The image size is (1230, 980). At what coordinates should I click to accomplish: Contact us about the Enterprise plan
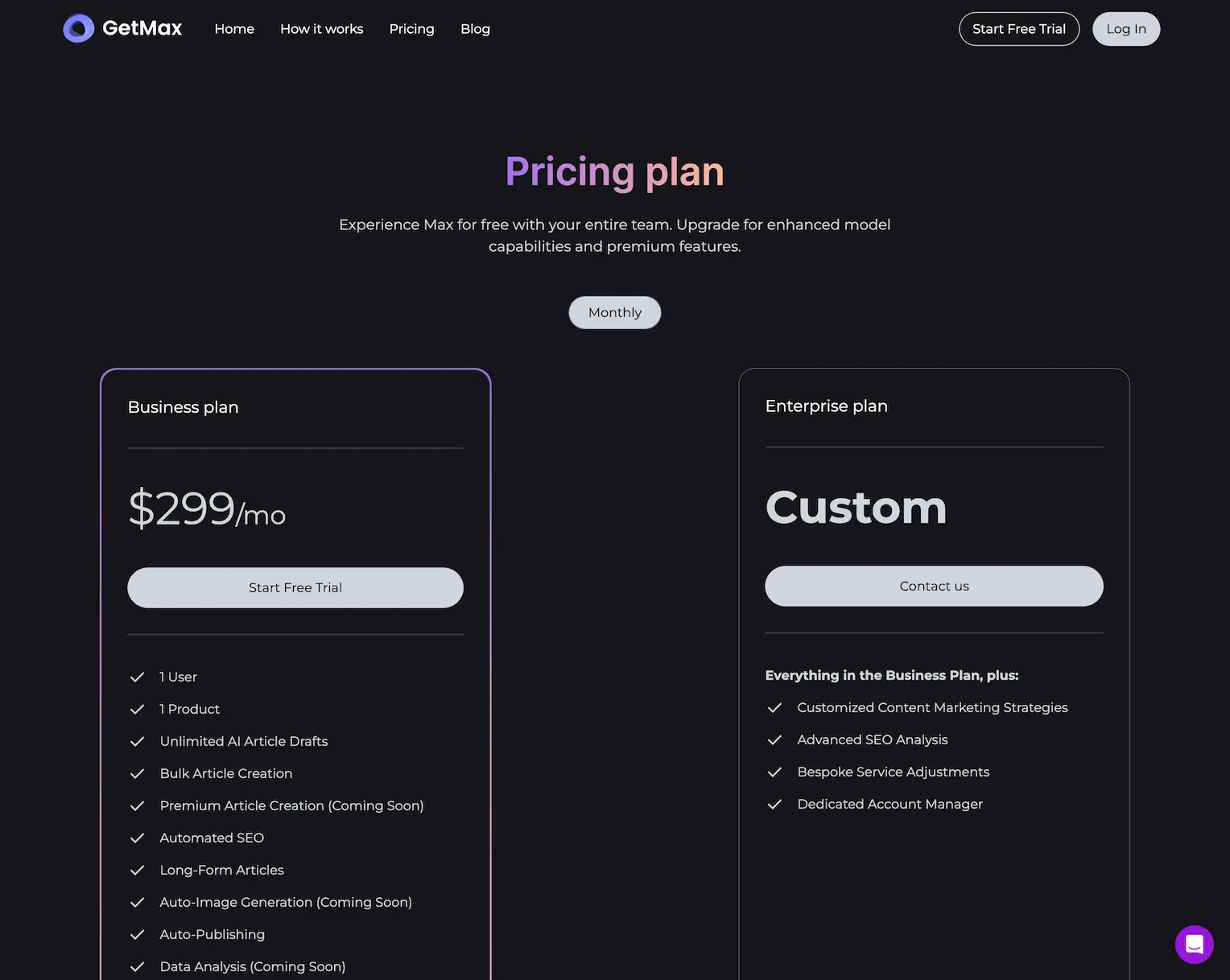pos(934,586)
